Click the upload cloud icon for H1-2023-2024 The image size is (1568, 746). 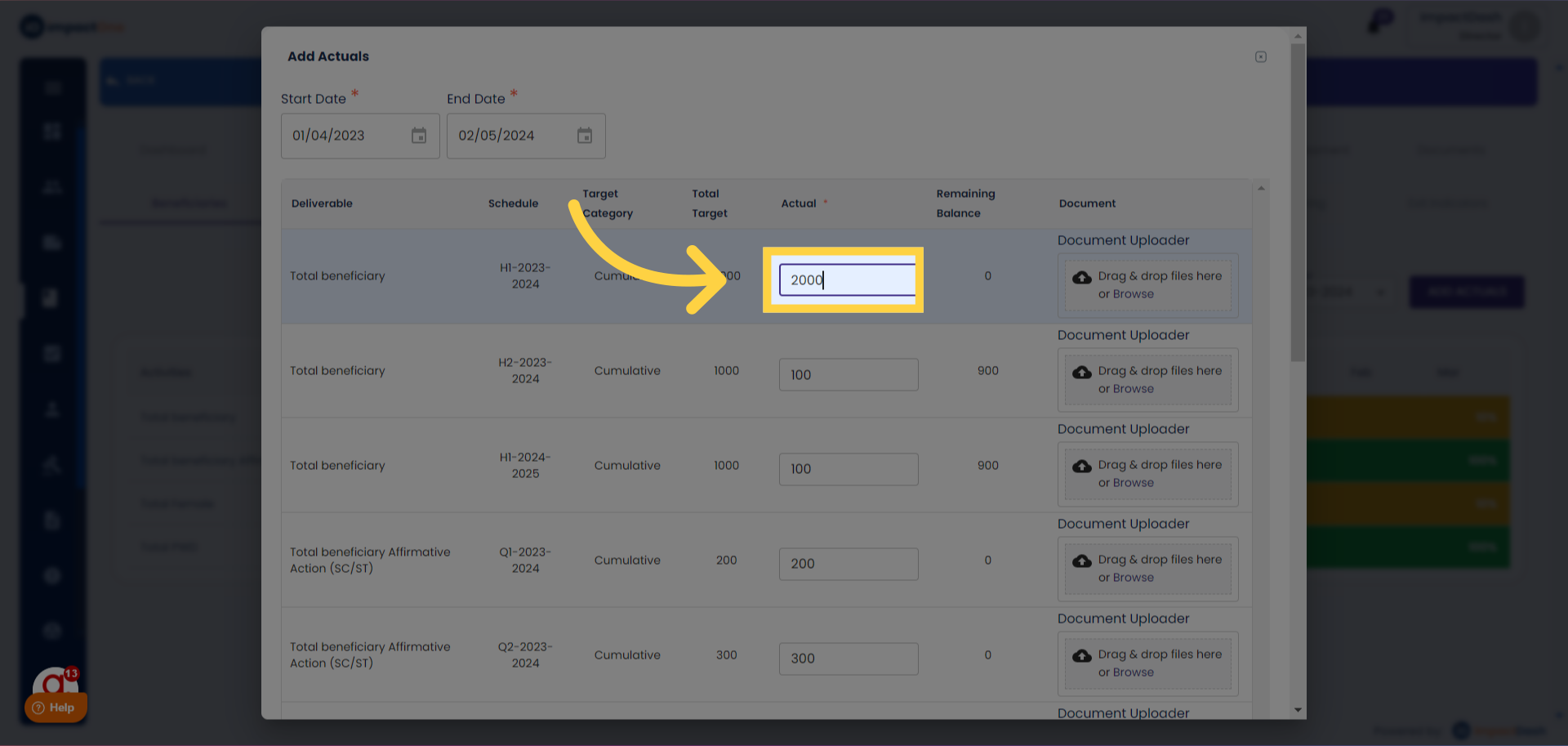click(x=1081, y=278)
